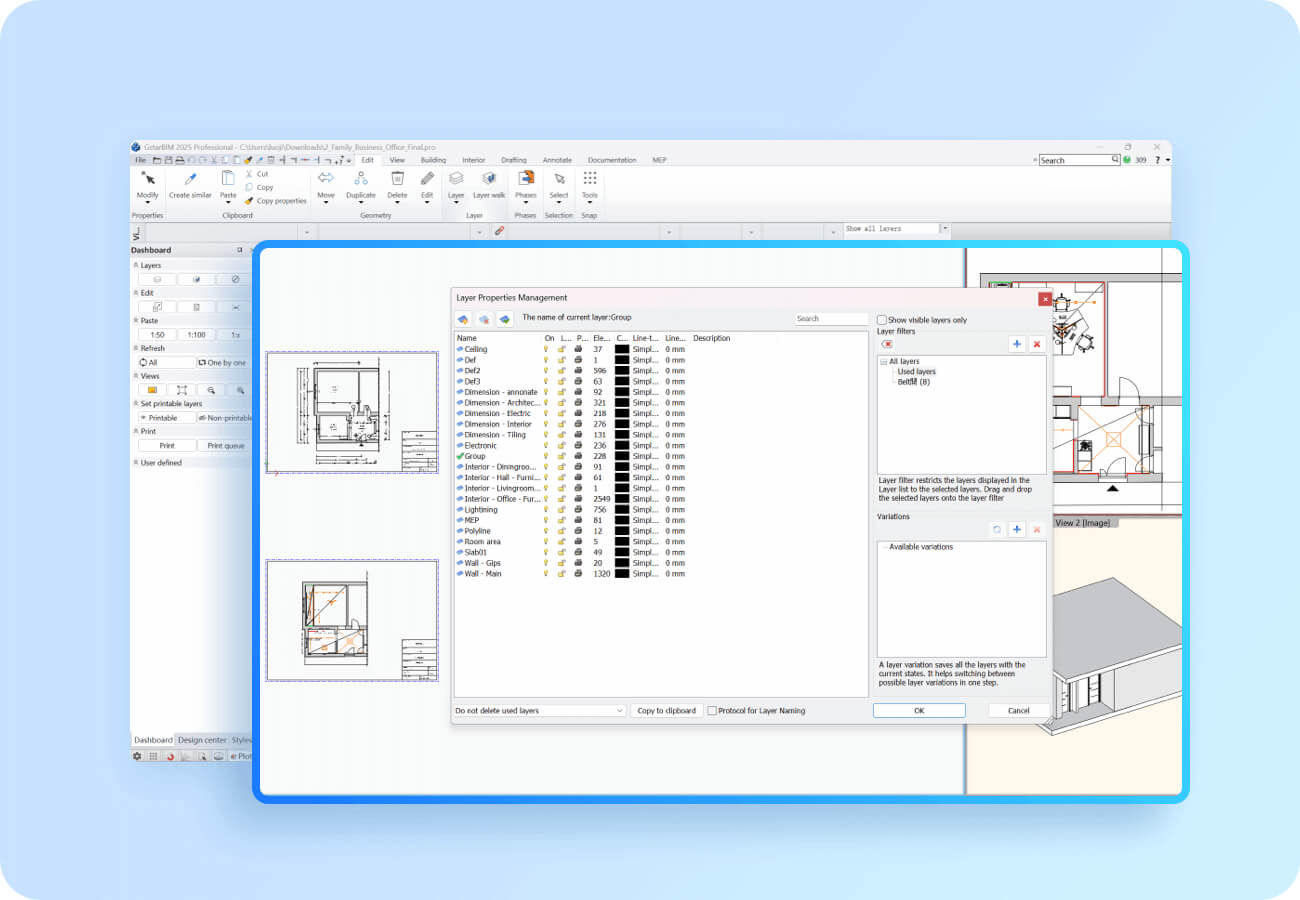Toggle lock icon on Wall - Main layer
Image resolution: width=1300 pixels, height=900 pixels.
(562, 574)
